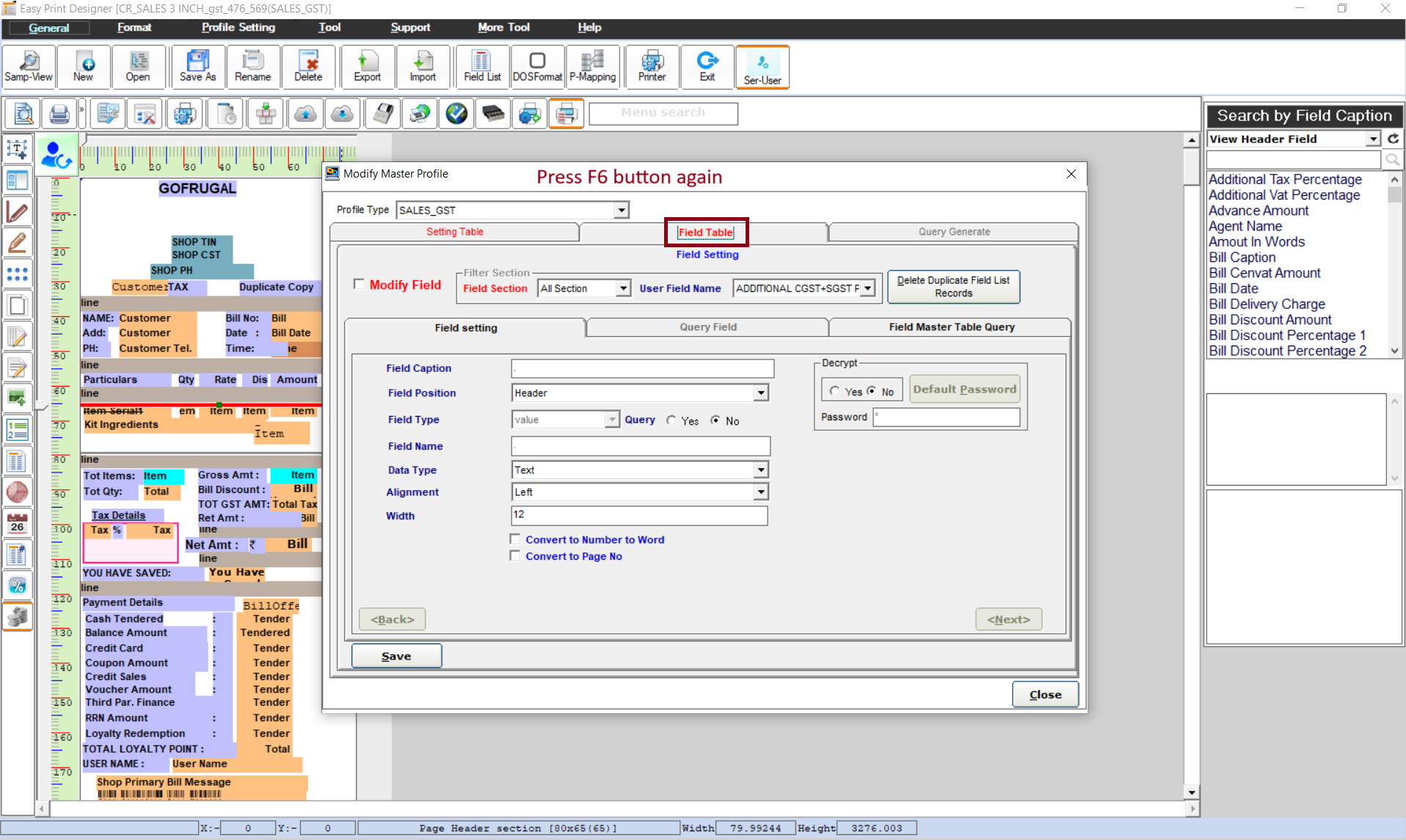Open the Field List tool
The height and width of the screenshot is (840, 1406).
(x=481, y=67)
